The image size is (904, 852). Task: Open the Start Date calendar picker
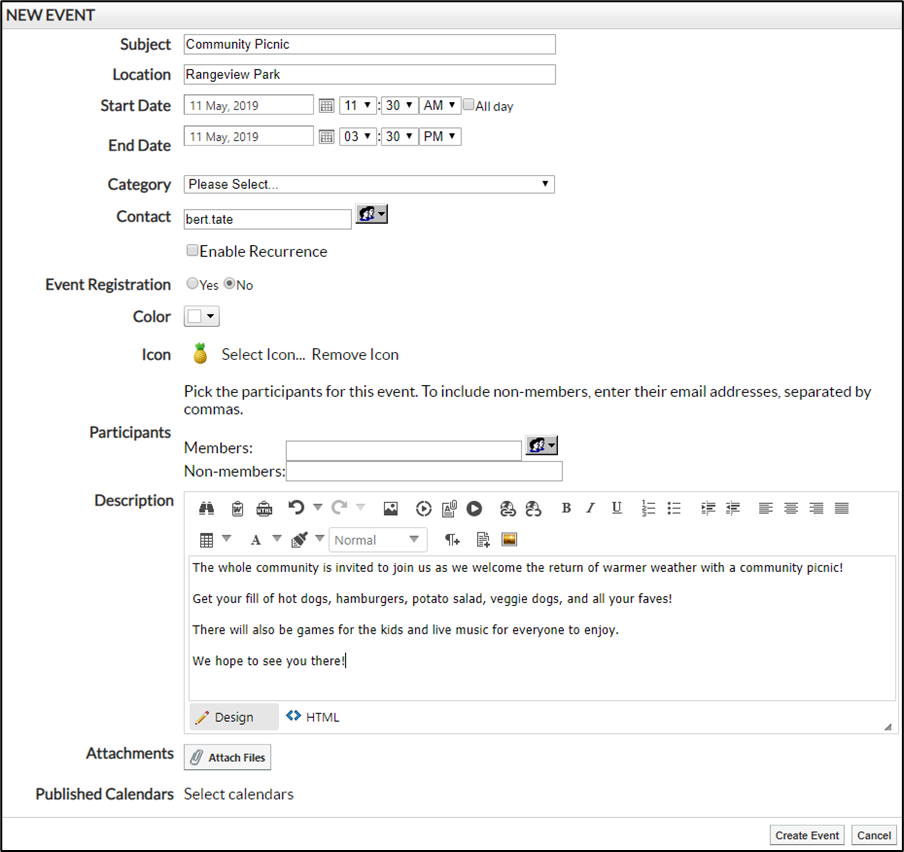(326, 106)
